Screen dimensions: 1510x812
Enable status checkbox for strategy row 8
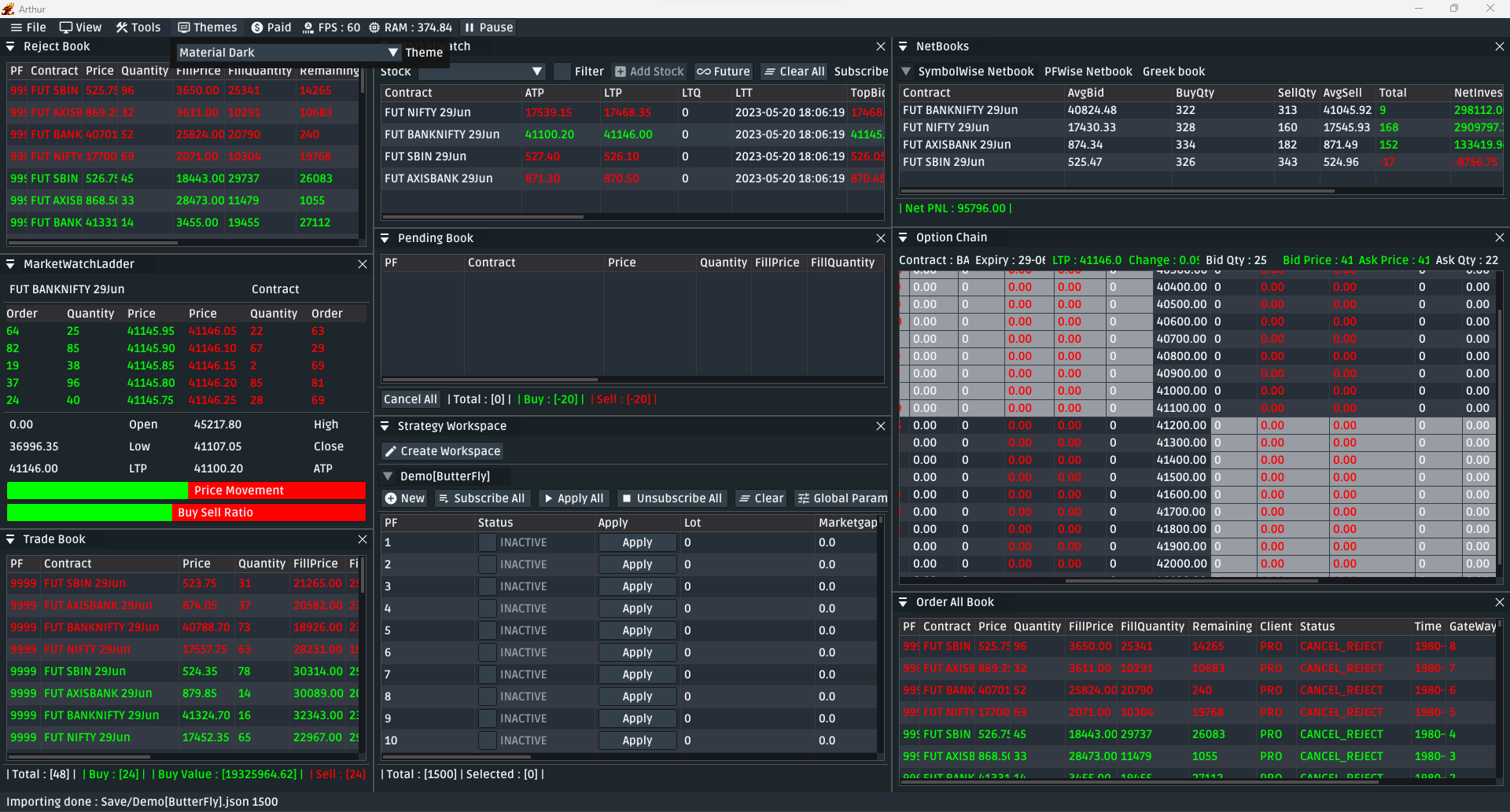pos(488,696)
